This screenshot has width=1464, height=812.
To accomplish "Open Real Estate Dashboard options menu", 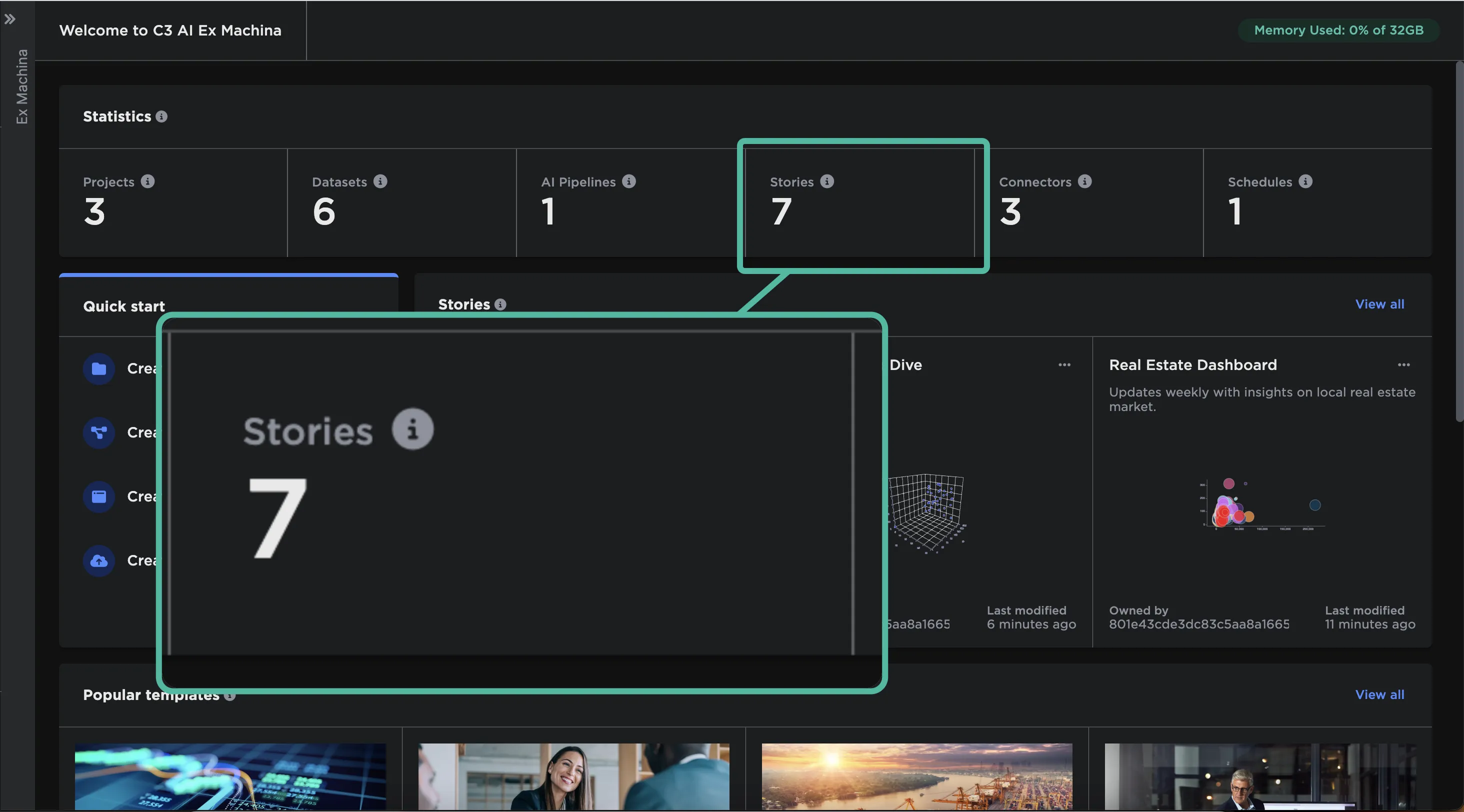I will click(x=1403, y=365).
